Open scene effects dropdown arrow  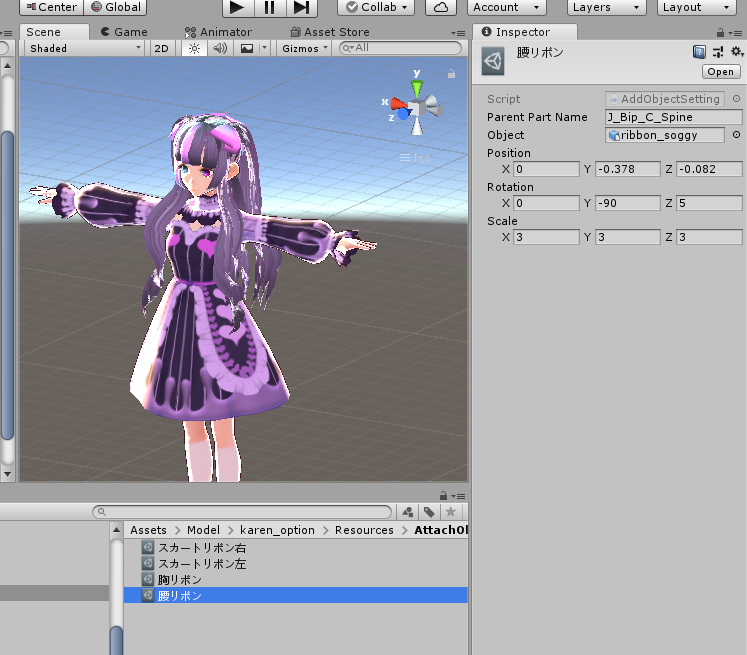pos(264,48)
